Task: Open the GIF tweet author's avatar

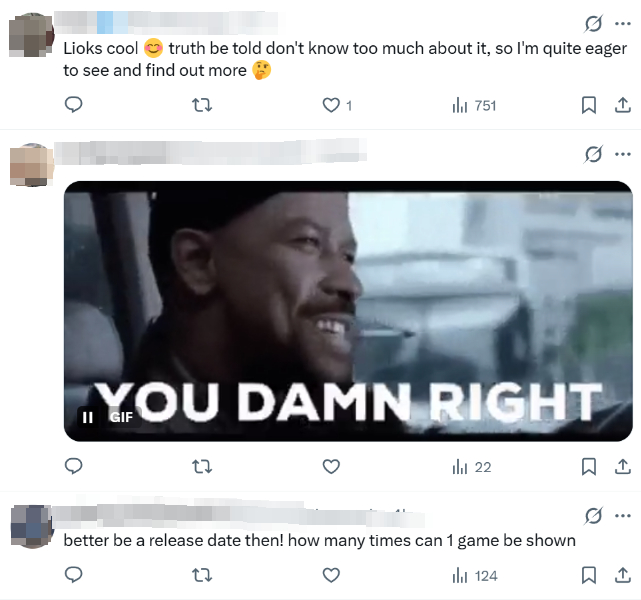Action: click(x=31, y=165)
